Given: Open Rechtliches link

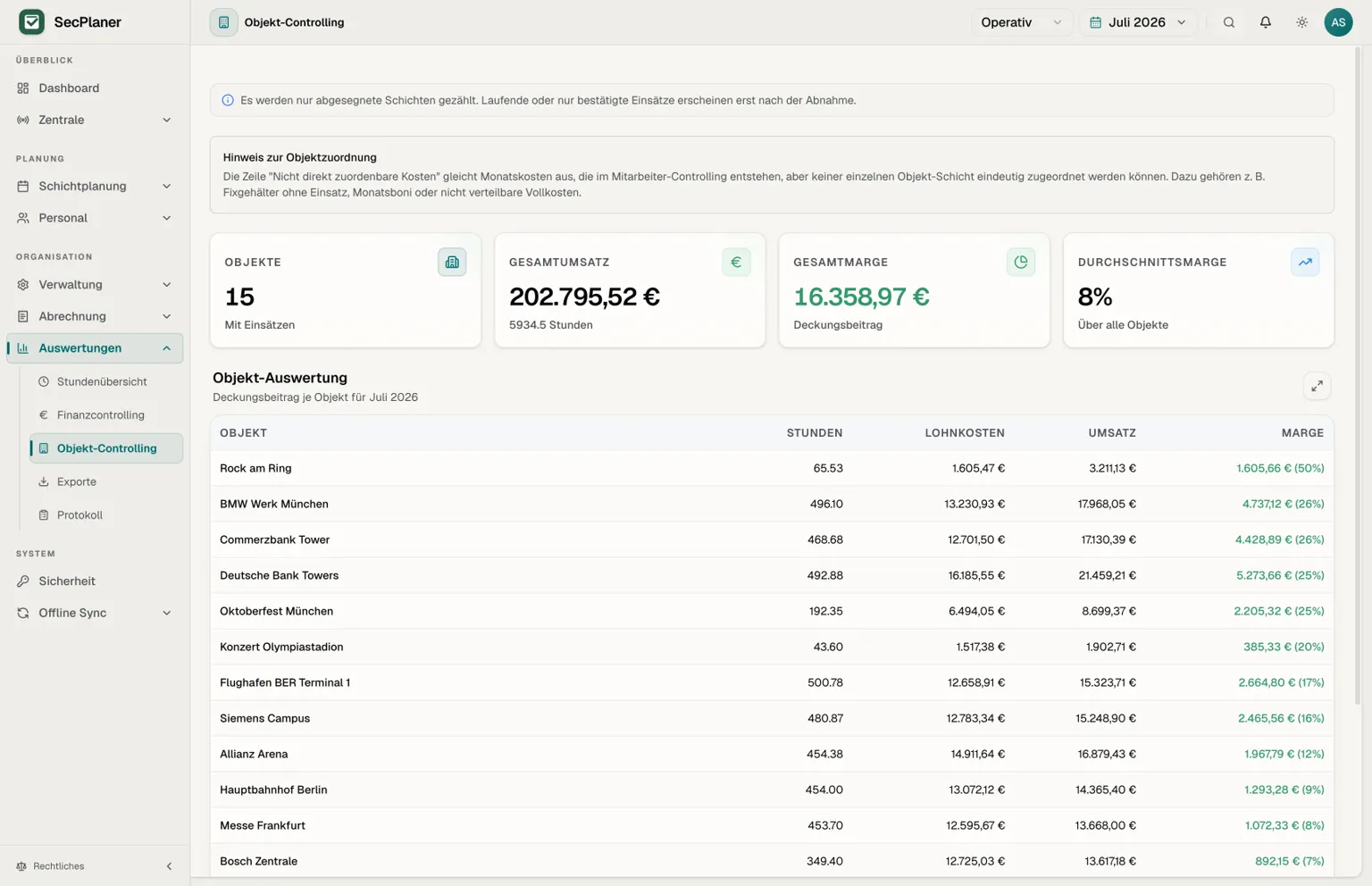Looking at the screenshot, I should (59, 866).
